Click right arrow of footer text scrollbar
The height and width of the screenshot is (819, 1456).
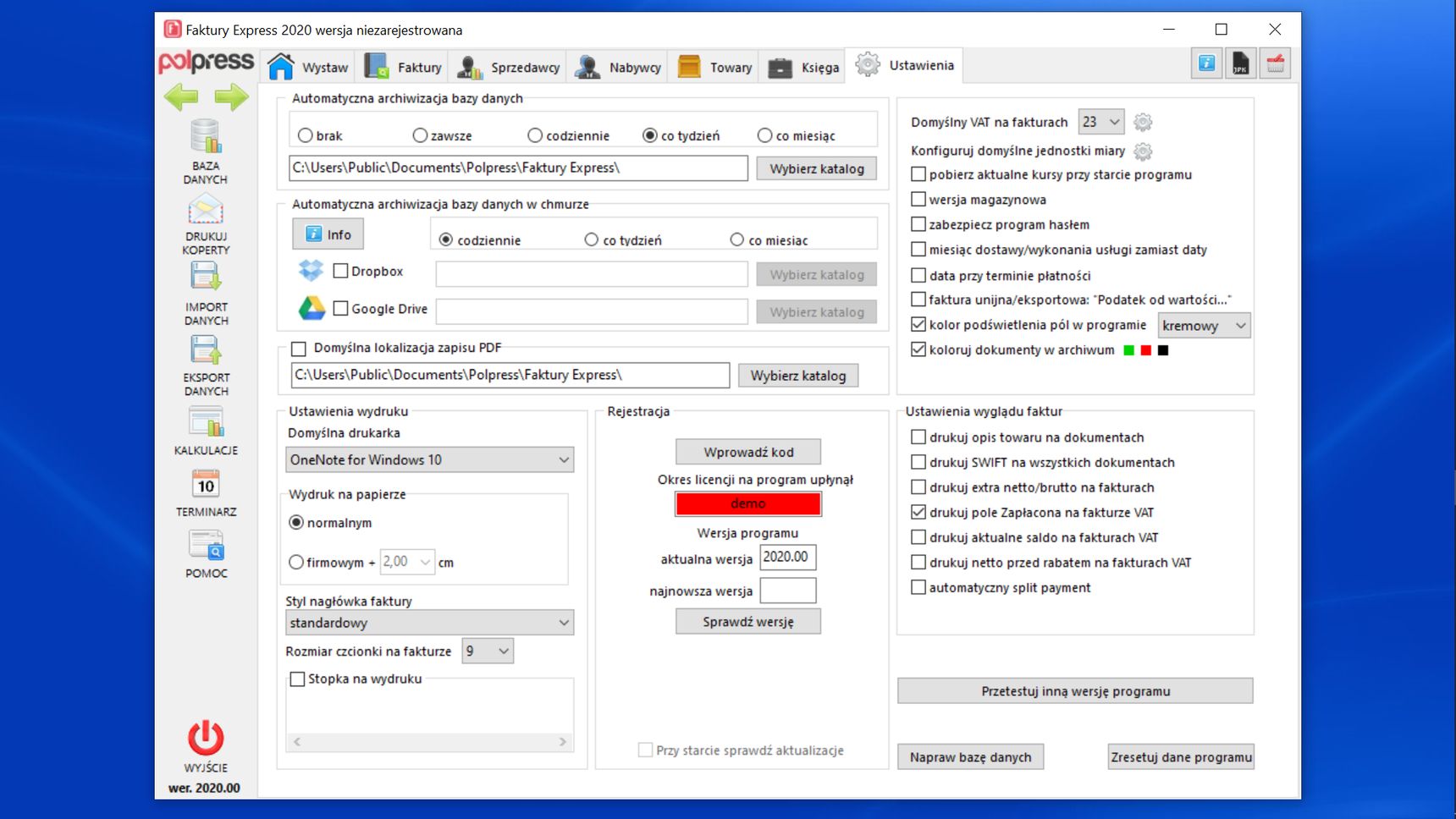[x=563, y=742]
